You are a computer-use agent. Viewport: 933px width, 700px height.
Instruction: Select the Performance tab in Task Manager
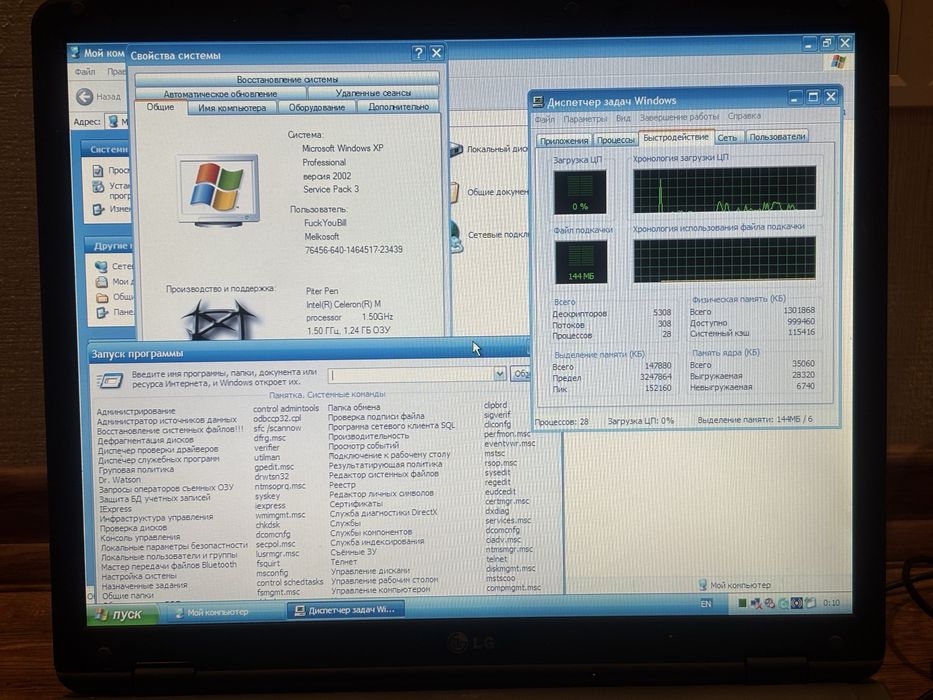point(676,137)
